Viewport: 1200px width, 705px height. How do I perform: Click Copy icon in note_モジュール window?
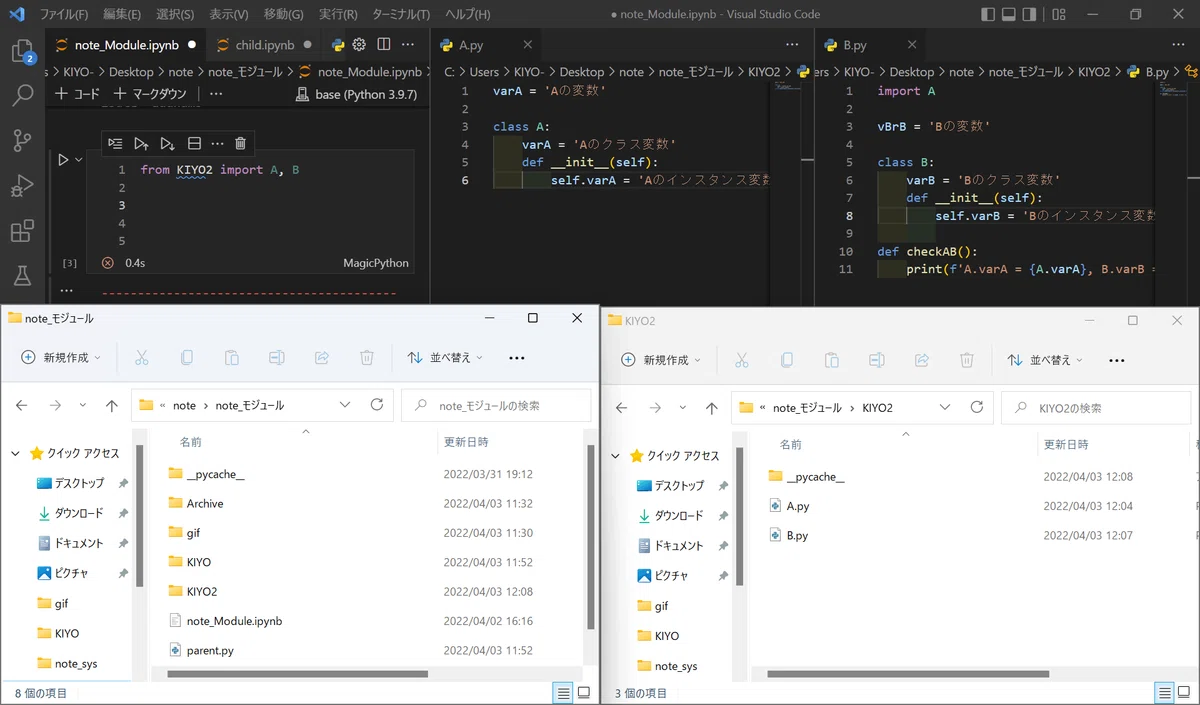point(187,358)
